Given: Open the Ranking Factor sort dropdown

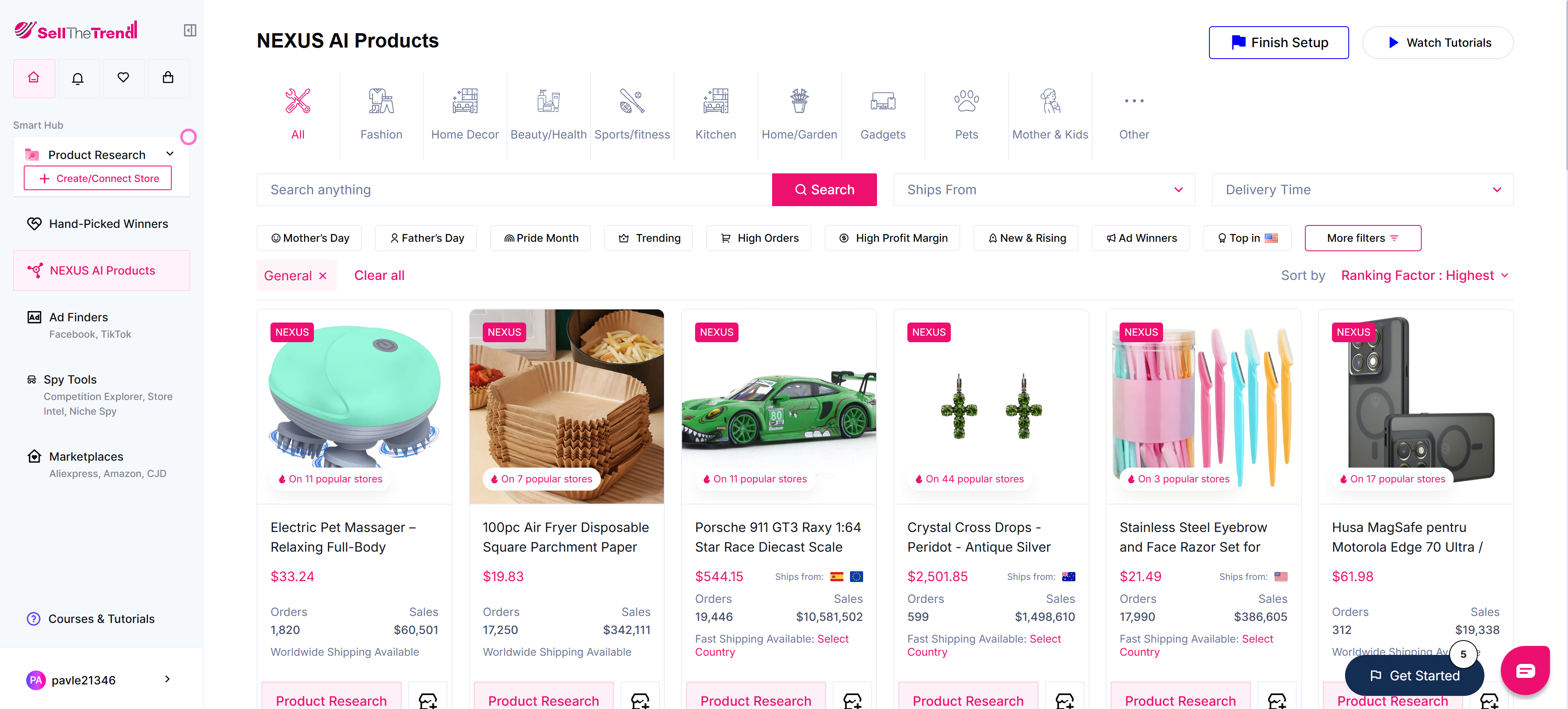Looking at the screenshot, I should coord(1425,276).
